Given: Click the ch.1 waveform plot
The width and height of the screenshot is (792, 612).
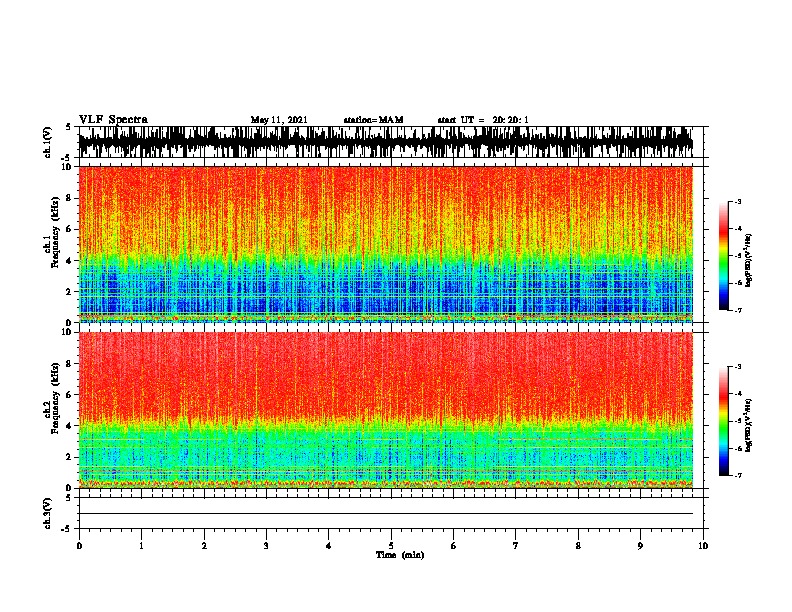Looking at the screenshot, I should coord(386,142).
